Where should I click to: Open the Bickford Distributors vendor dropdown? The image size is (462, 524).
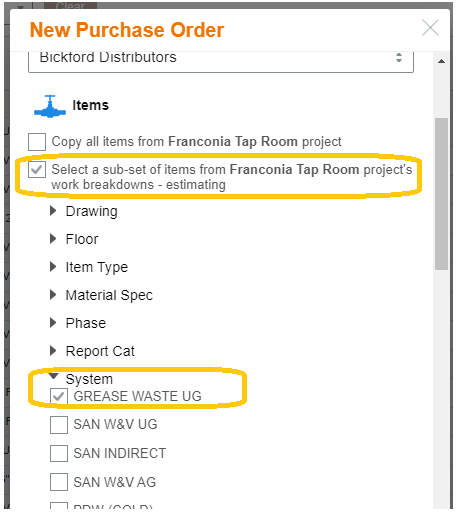click(x=221, y=60)
